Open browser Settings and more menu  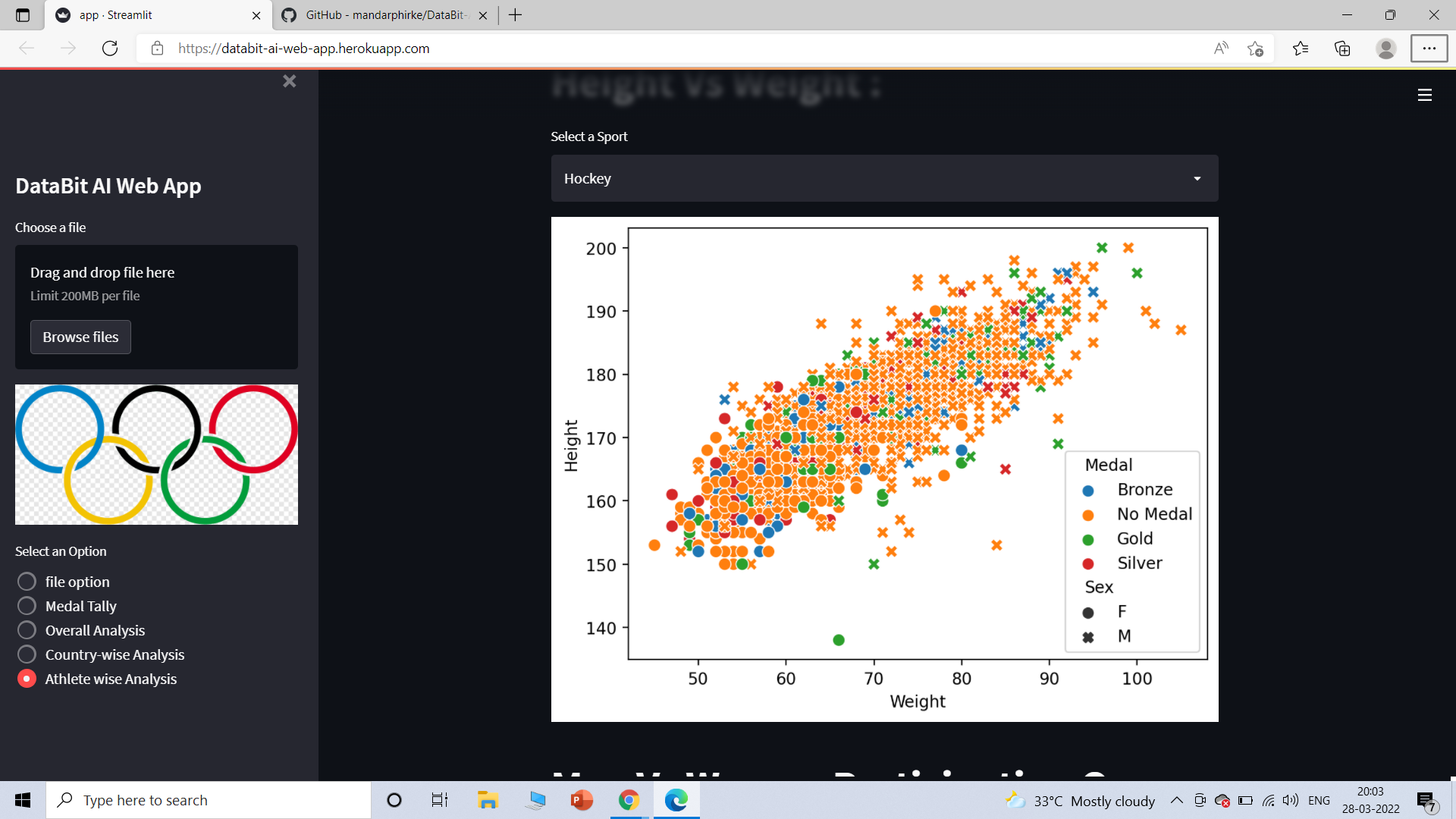(x=1429, y=49)
